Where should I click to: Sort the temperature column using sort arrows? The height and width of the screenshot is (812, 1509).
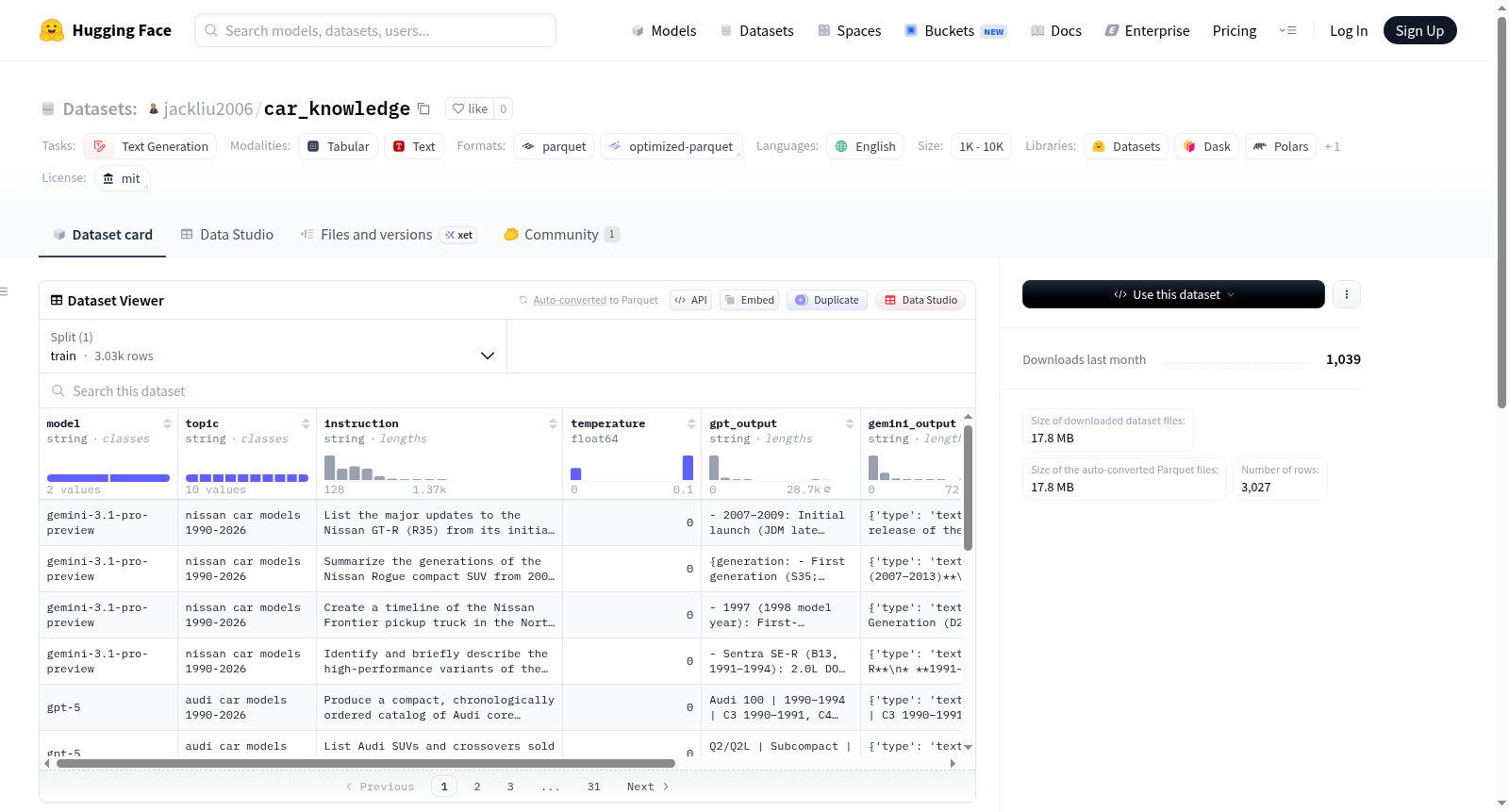pyautogui.click(x=691, y=423)
